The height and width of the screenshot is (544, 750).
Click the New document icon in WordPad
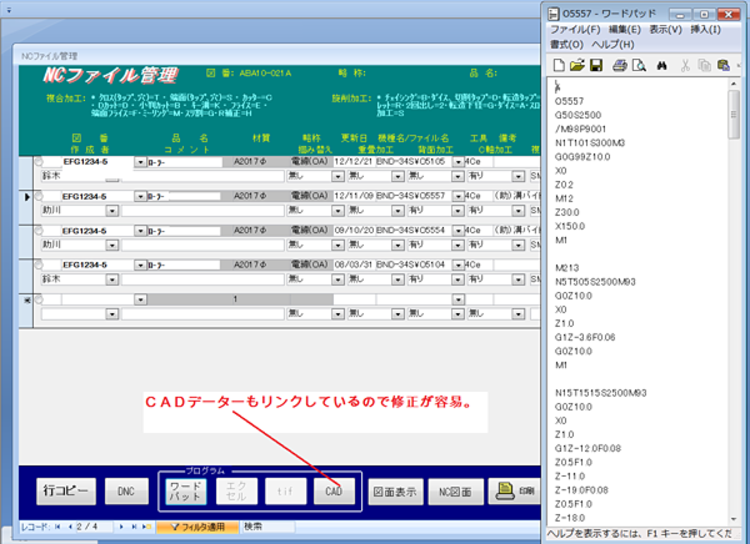click(x=558, y=66)
